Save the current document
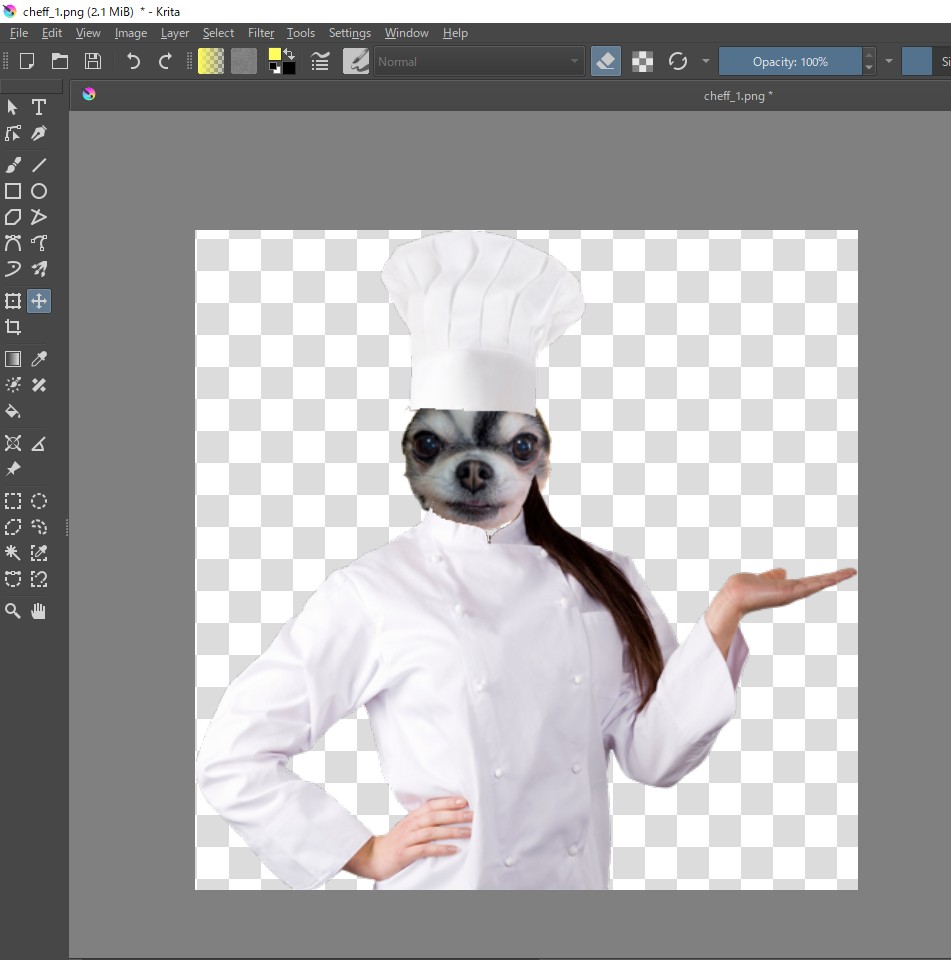The height and width of the screenshot is (960, 951). click(93, 61)
